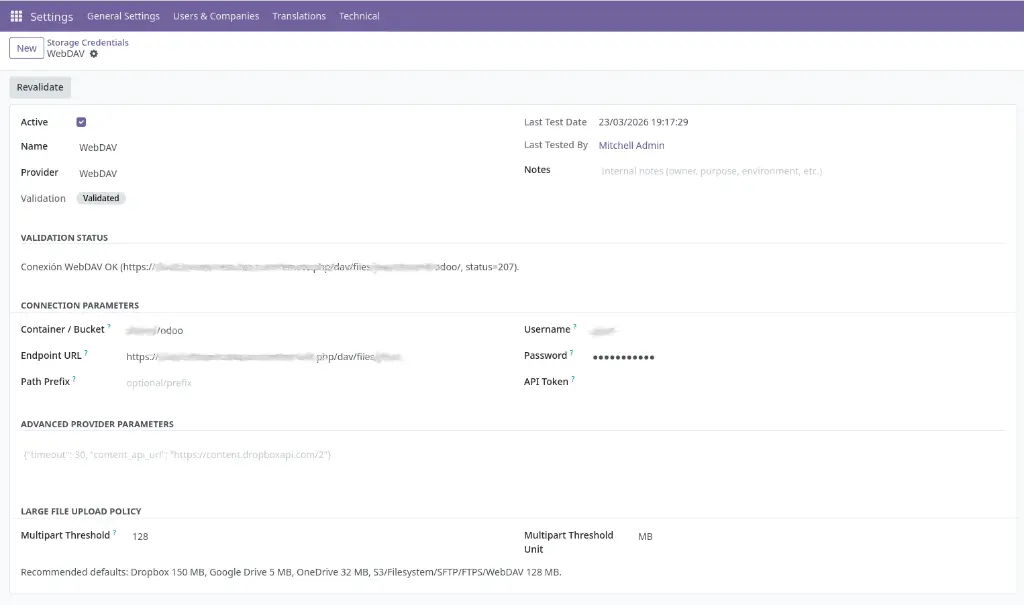1024x605 pixels.
Task: Click the gear icon next to WebDAV
Action: (x=94, y=54)
